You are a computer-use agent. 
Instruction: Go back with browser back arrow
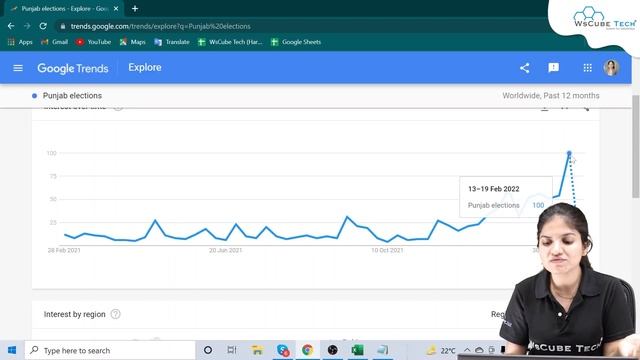point(11,26)
